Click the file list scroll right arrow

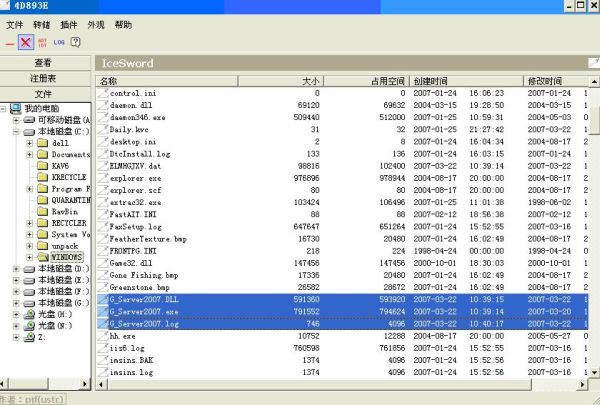(582, 384)
